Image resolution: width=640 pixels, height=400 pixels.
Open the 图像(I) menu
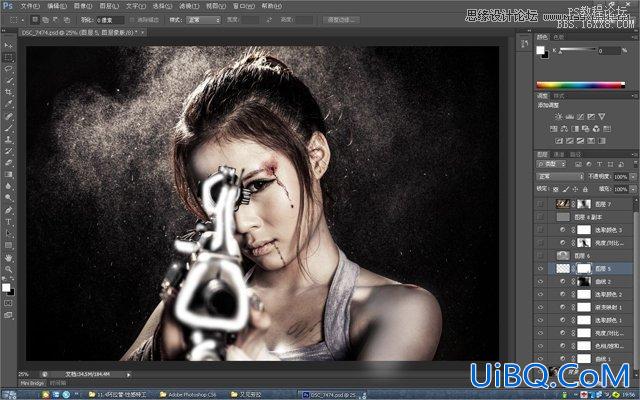[83, 6]
